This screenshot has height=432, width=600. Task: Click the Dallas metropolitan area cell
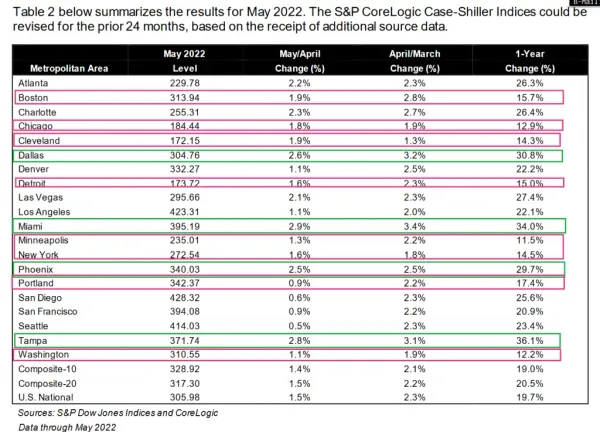click(33, 155)
